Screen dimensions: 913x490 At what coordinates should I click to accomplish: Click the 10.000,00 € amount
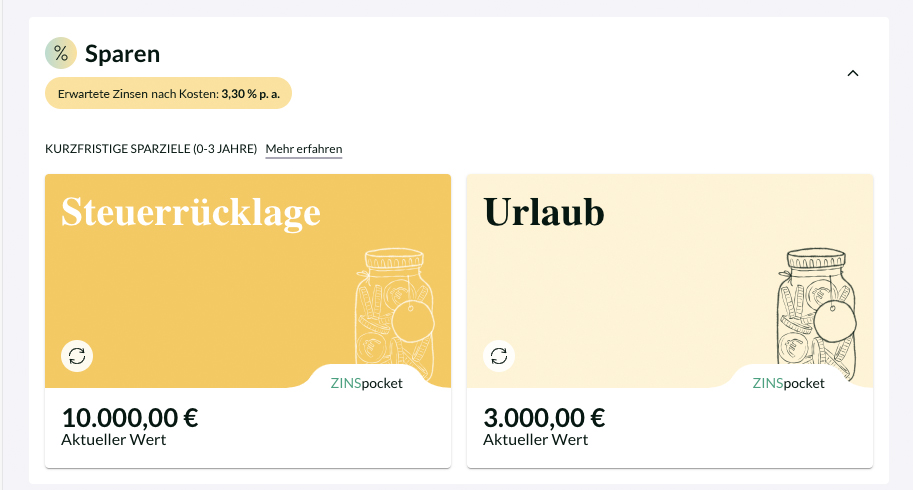pos(130,417)
